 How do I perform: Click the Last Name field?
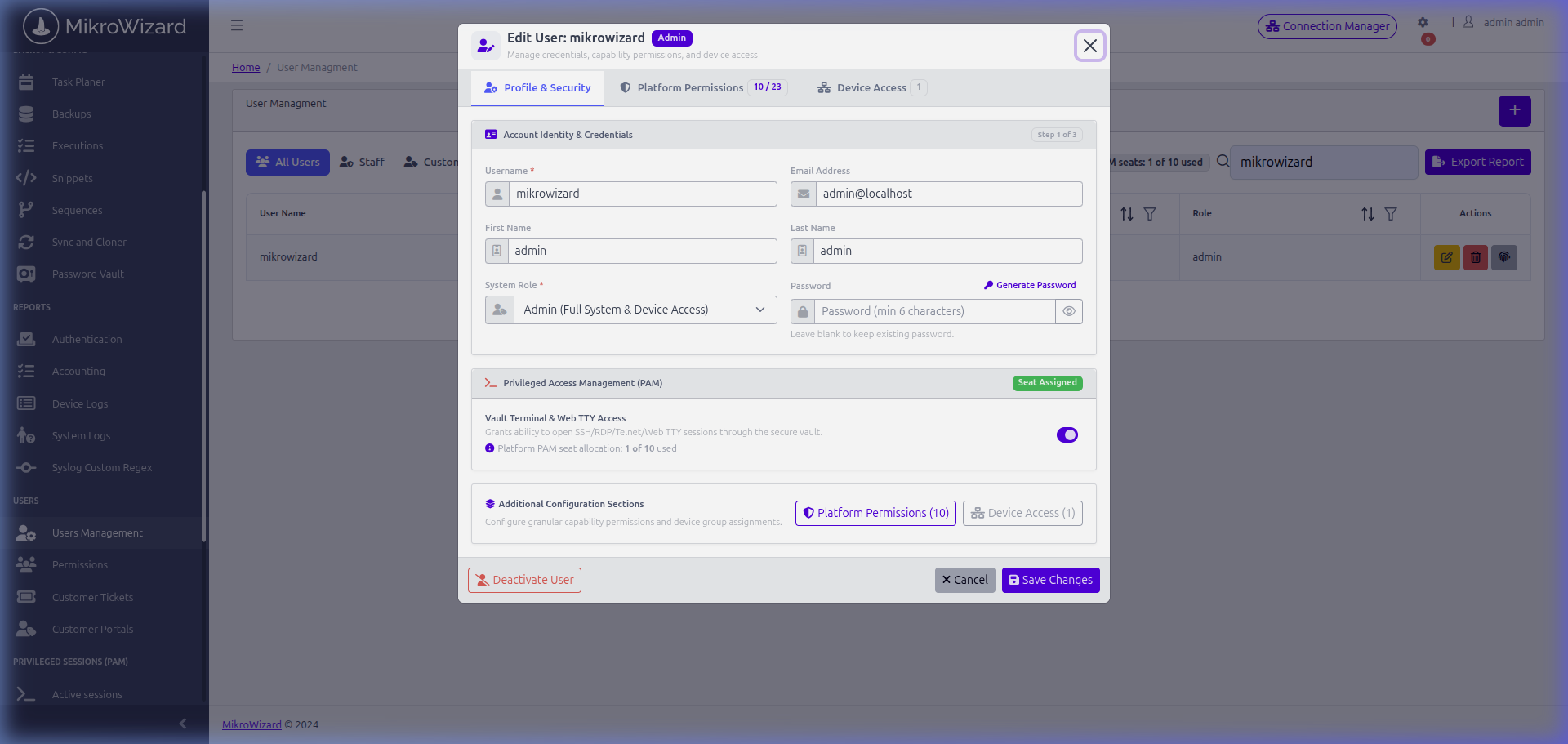948,252
